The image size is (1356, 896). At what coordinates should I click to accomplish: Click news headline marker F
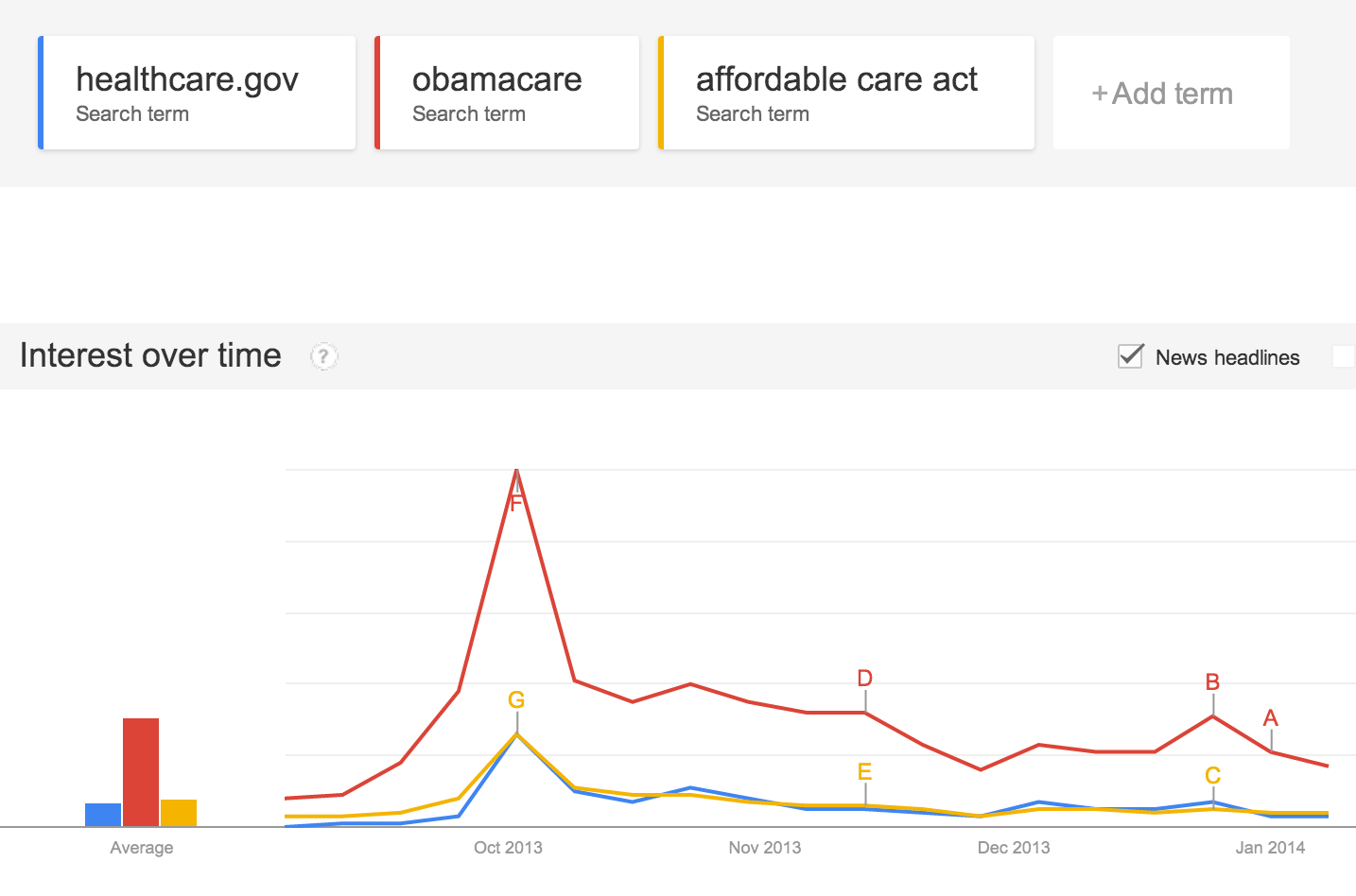516,503
